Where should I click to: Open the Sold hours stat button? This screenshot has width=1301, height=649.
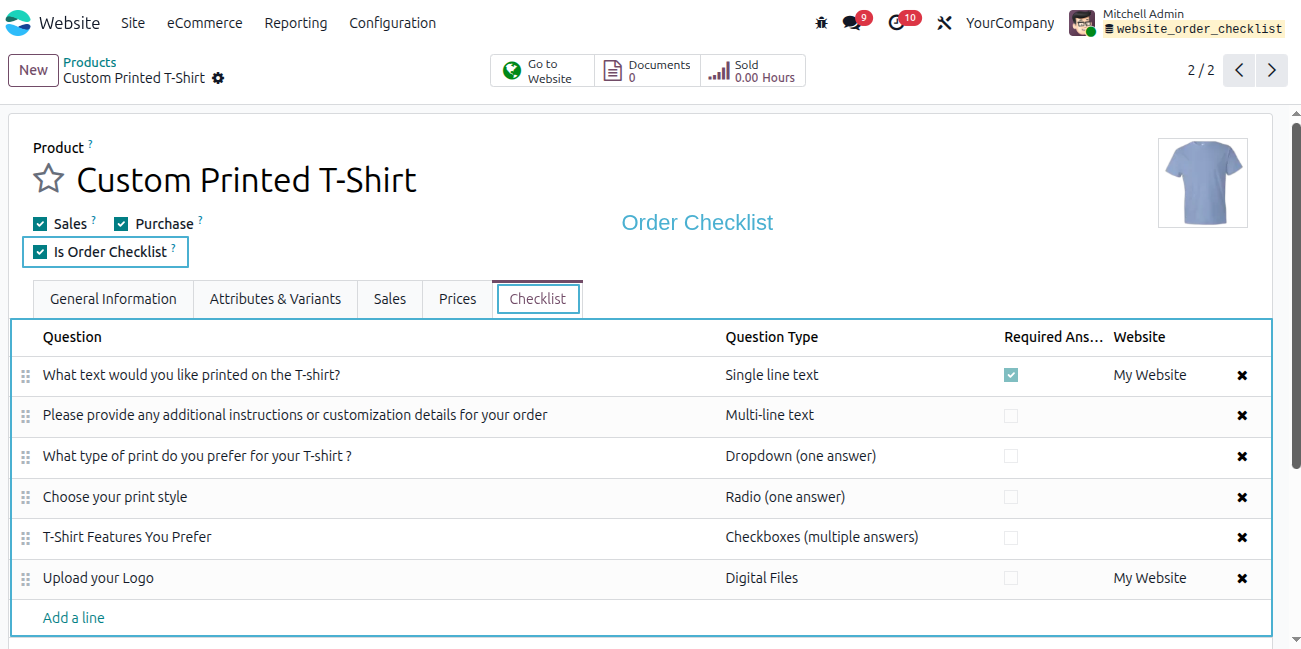click(x=753, y=71)
